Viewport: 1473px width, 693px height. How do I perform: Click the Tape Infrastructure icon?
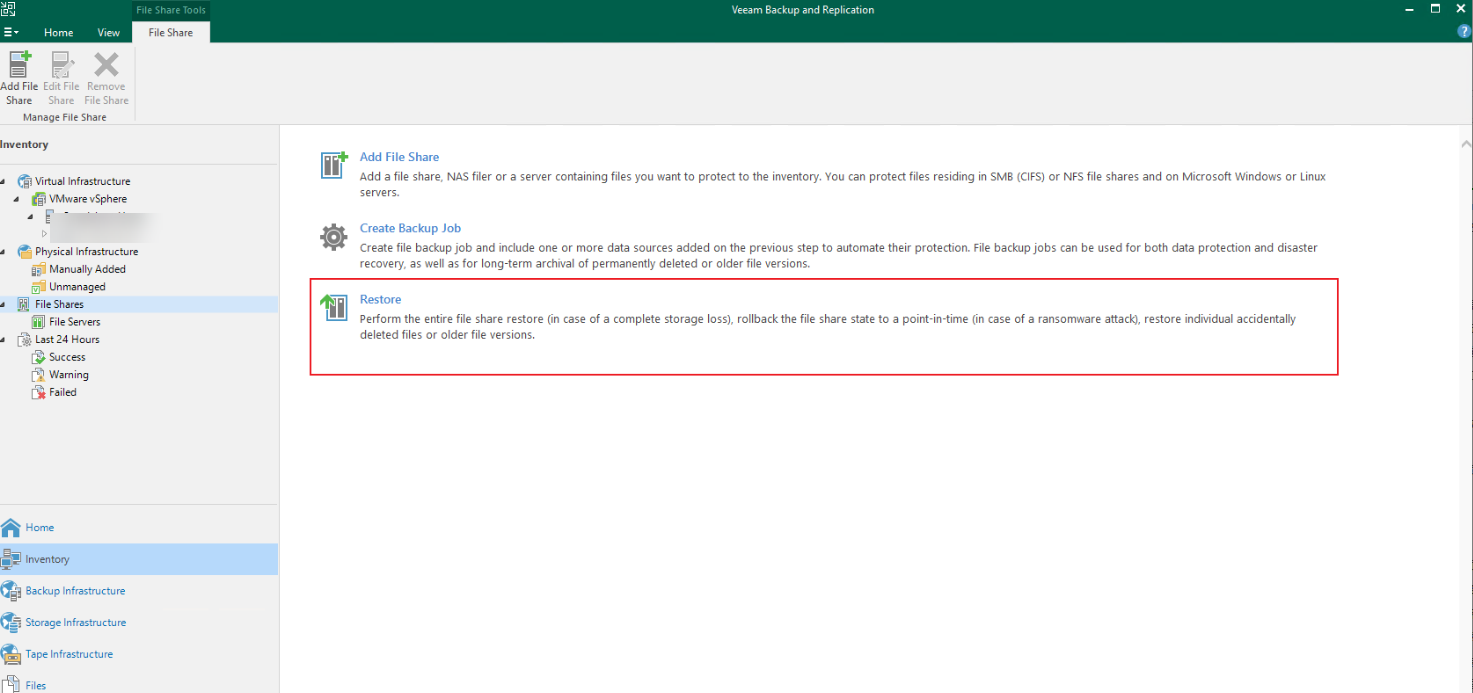(11, 654)
